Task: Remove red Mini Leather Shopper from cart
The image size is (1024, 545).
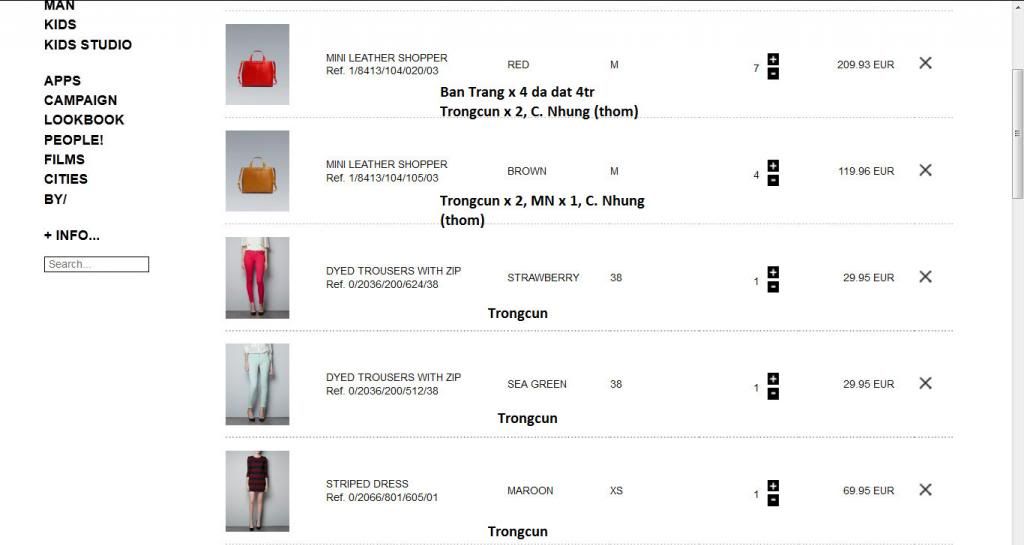Action: pyautogui.click(x=925, y=63)
